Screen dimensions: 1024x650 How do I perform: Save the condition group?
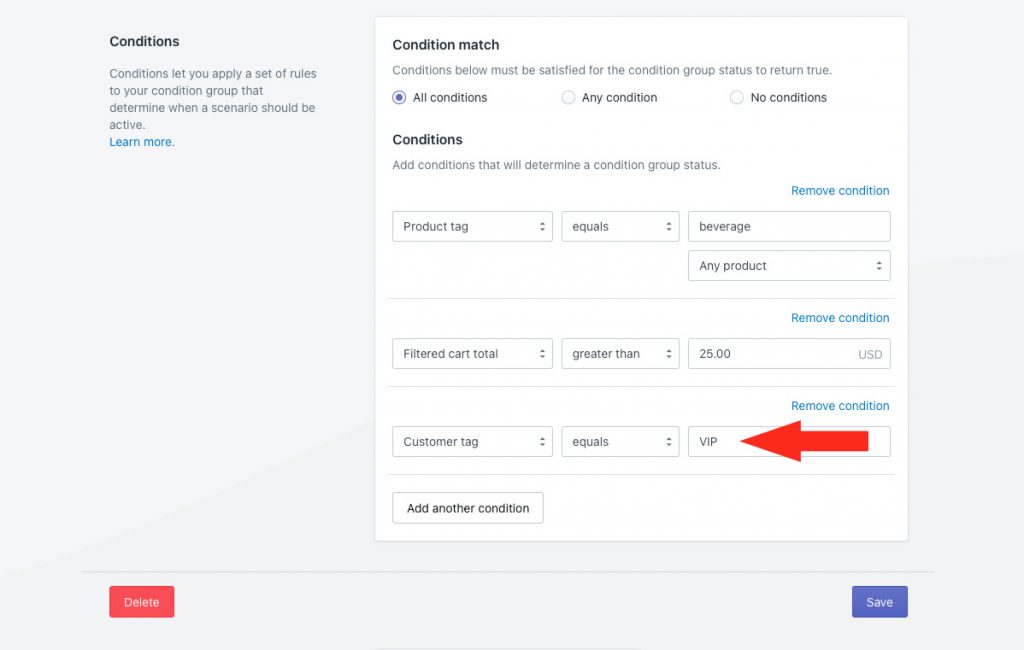[879, 602]
